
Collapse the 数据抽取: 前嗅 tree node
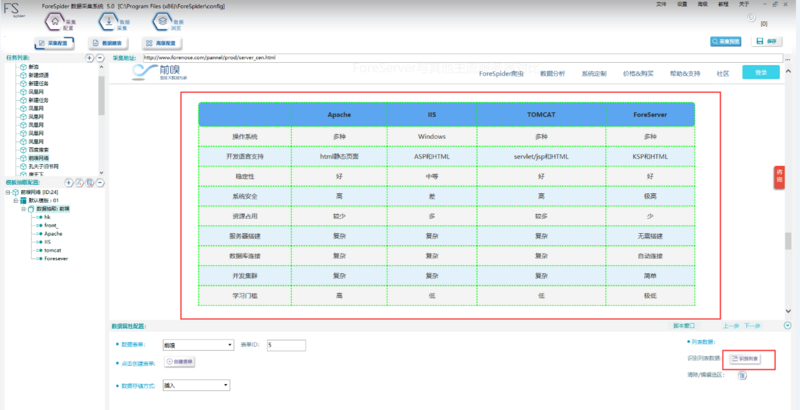(x=23, y=209)
